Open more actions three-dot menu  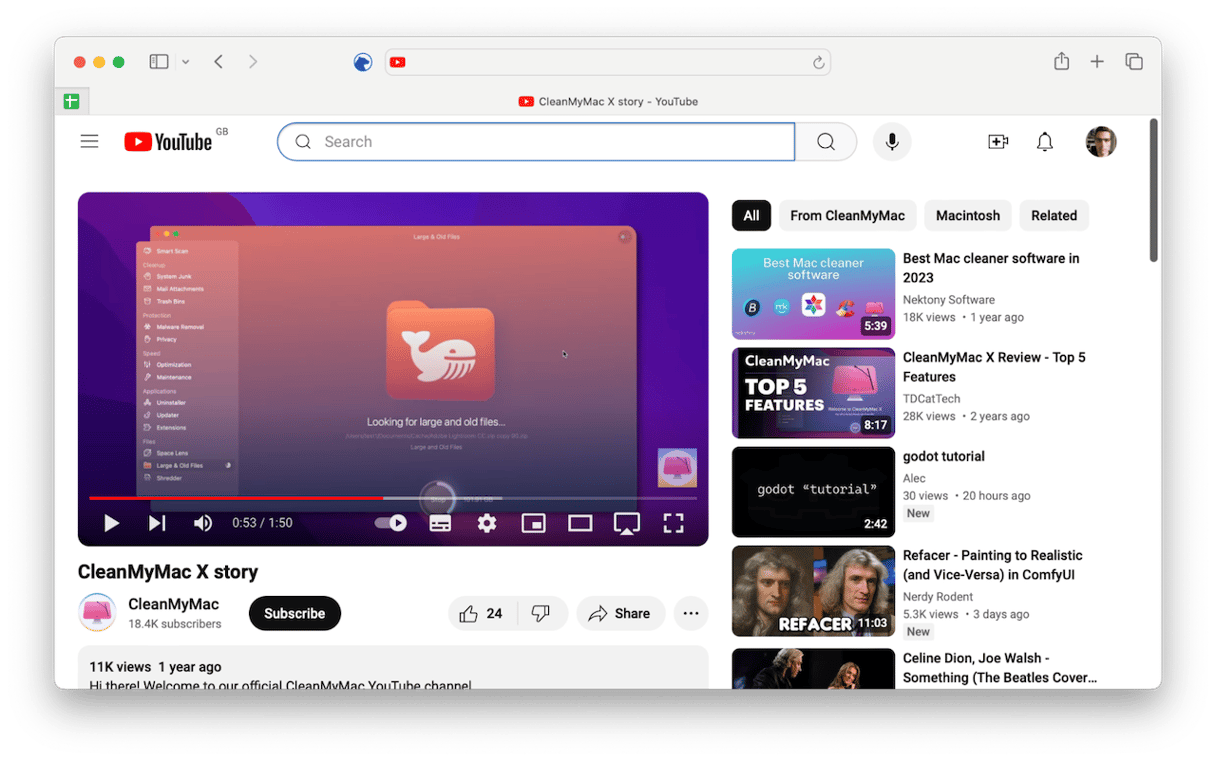[690, 613]
